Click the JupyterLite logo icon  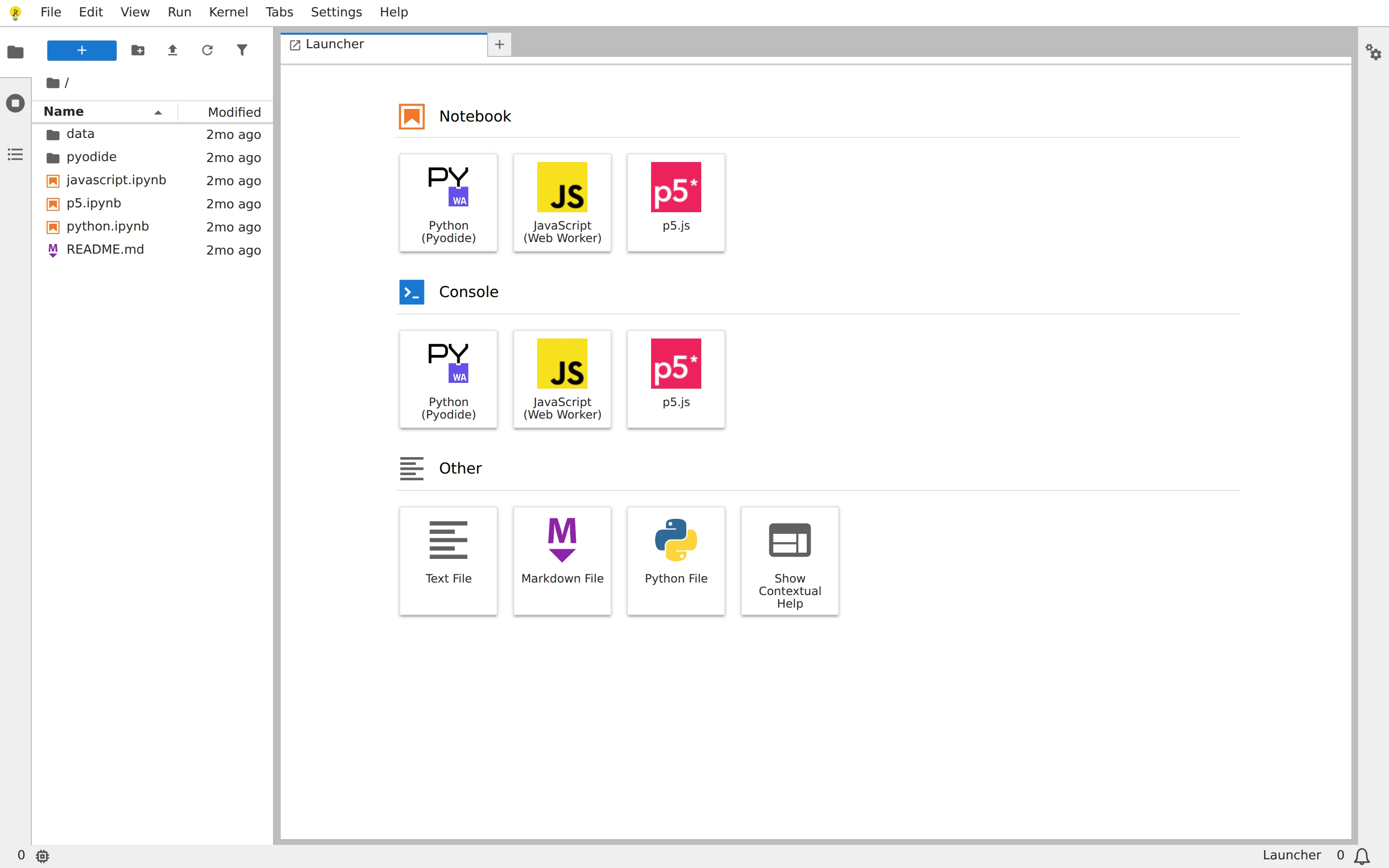point(15,12)
